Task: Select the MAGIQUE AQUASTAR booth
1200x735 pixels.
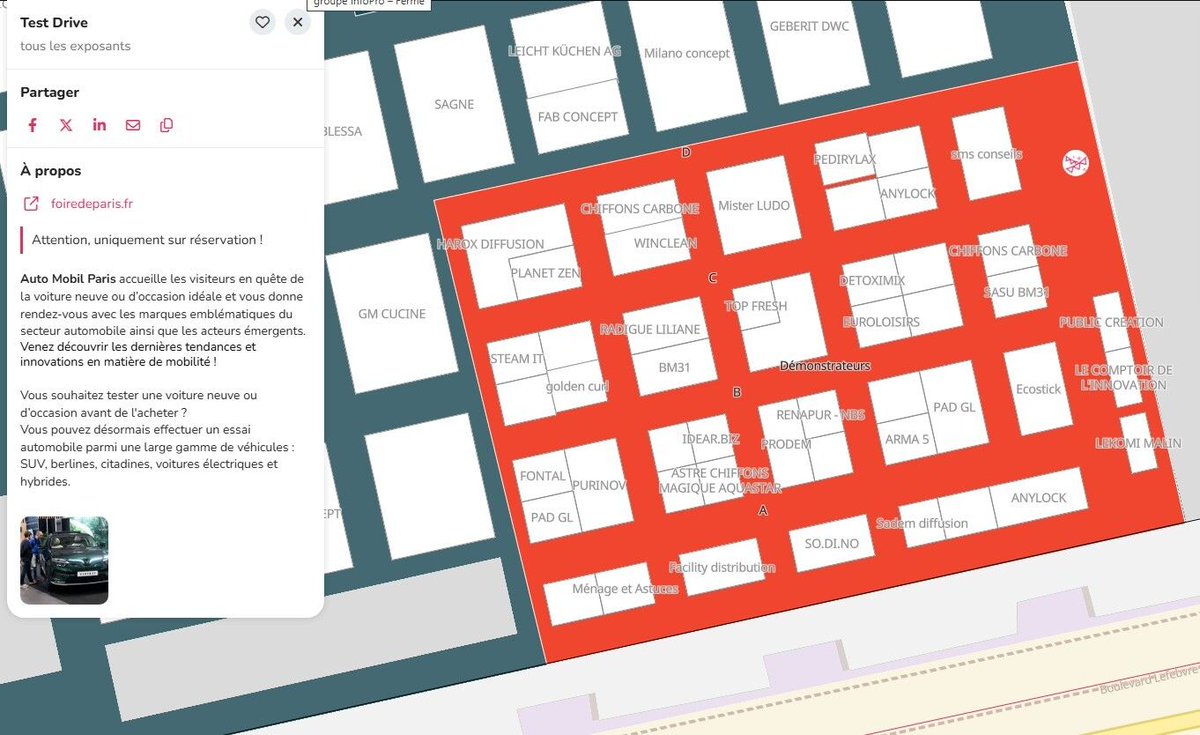Action: [720, 489]
